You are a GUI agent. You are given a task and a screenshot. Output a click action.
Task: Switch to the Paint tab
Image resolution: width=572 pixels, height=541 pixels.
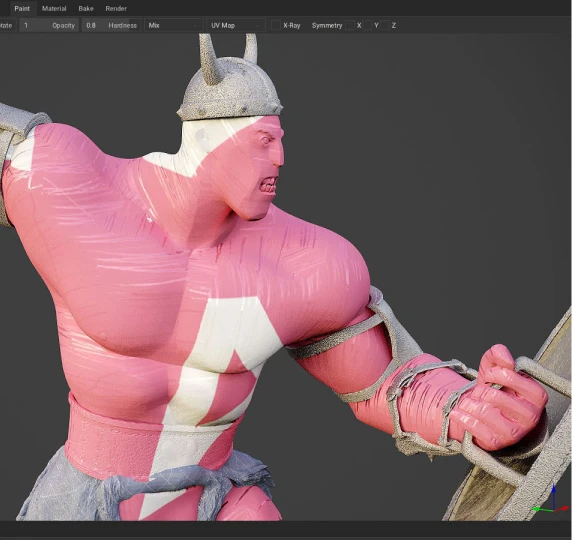22,8
